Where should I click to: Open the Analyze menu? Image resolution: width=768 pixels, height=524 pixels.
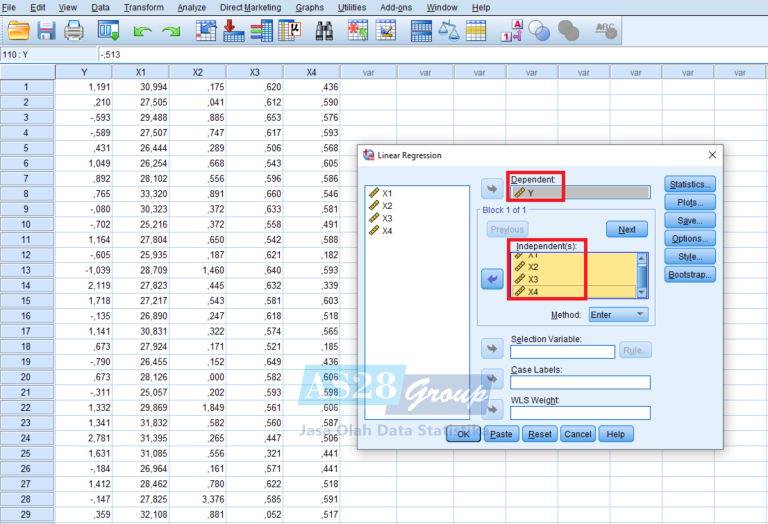(191, 7)
